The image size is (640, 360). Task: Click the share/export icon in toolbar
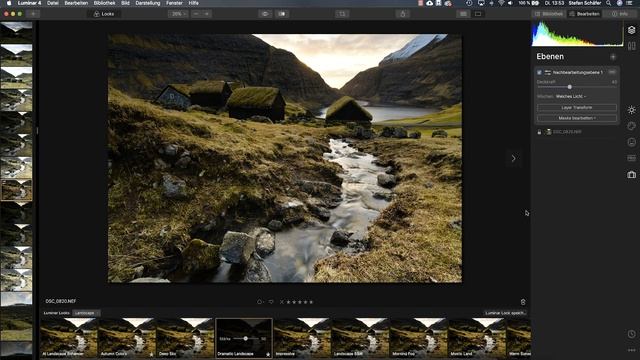[x=402, y=14]
